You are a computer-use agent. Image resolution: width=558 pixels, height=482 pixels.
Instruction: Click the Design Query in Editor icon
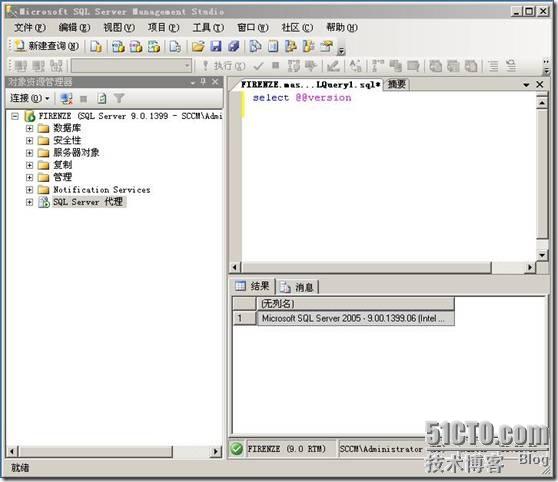coord(333,66)
